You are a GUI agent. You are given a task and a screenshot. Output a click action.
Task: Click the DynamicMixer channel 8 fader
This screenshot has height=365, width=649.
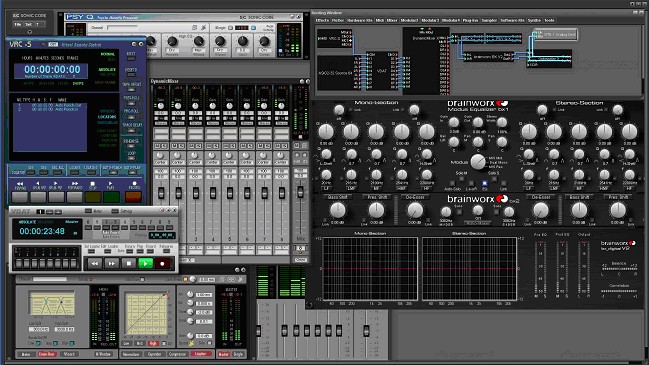coord(282,193)
